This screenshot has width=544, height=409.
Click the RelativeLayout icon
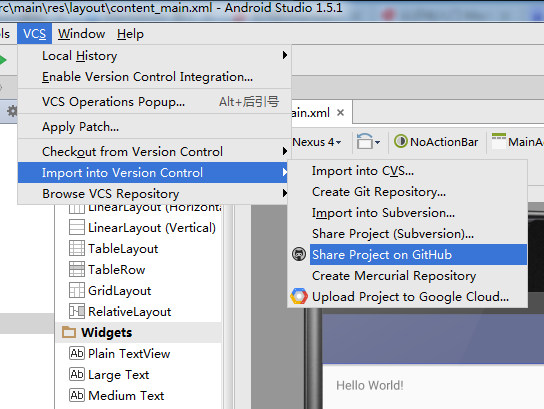pyautogui.click(x=77, y=311)
